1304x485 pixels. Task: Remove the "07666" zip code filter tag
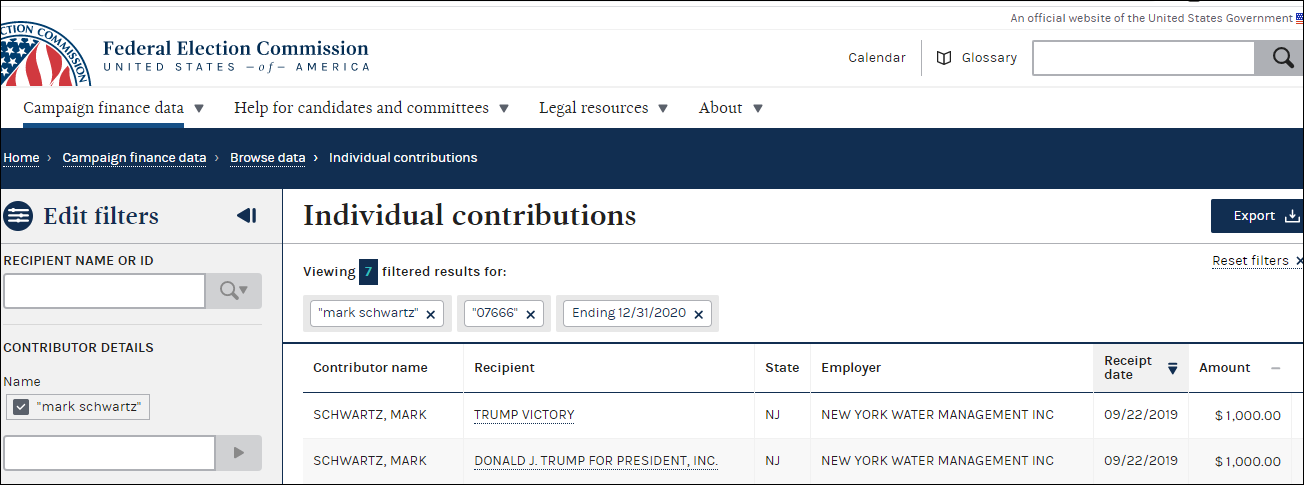click(531, 314)
